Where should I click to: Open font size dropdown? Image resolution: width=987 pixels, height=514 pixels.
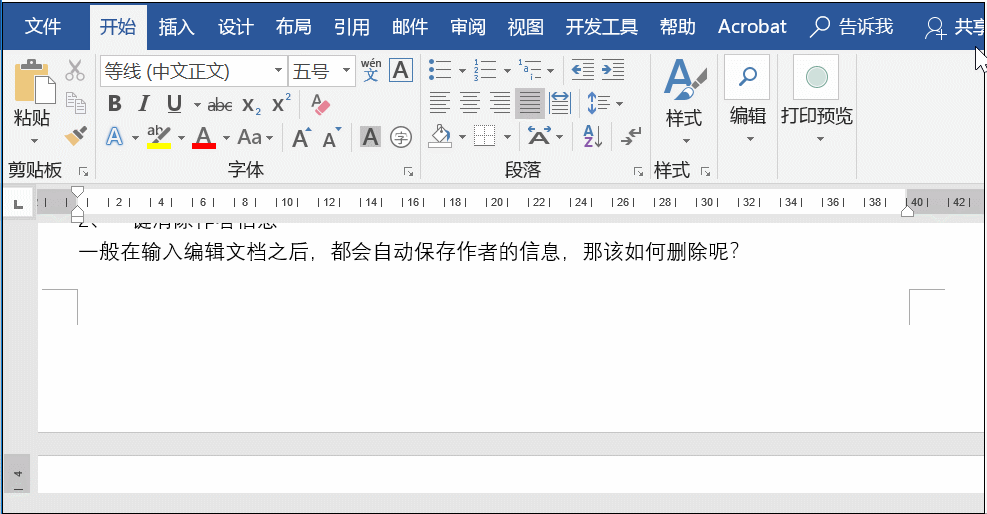point(346,70)
